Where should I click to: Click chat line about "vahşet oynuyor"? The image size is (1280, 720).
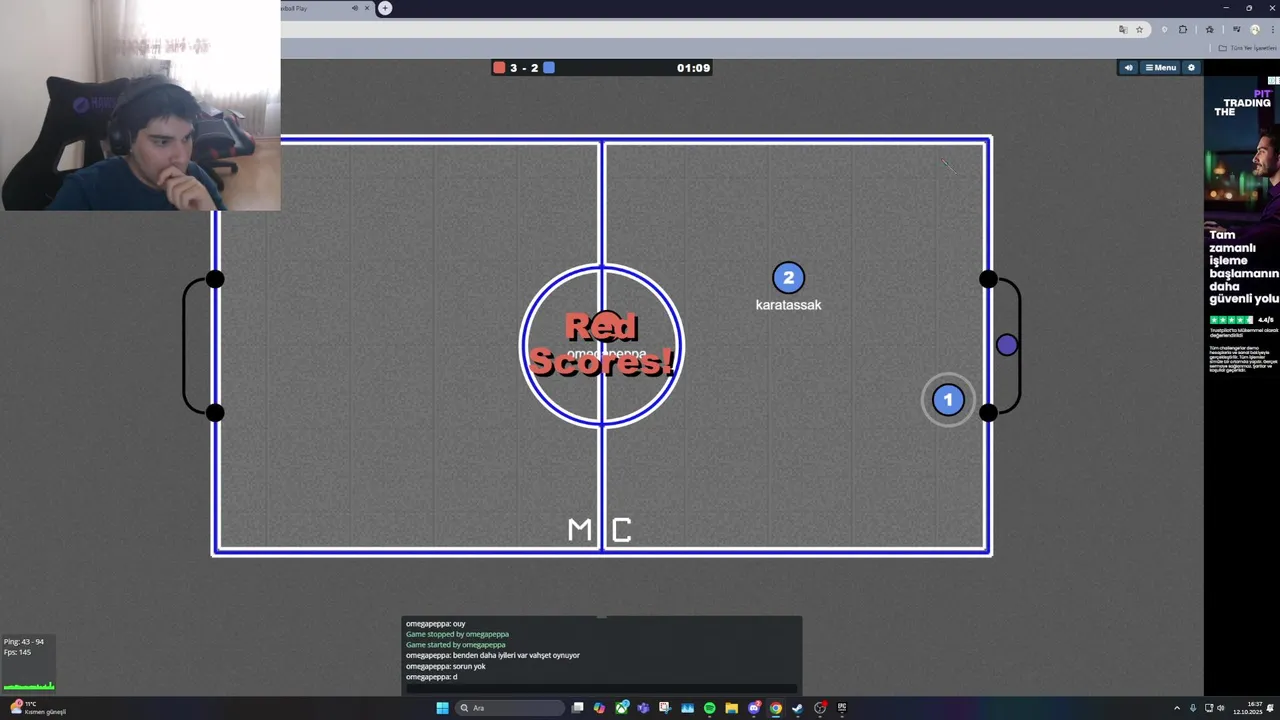(493, 655)
